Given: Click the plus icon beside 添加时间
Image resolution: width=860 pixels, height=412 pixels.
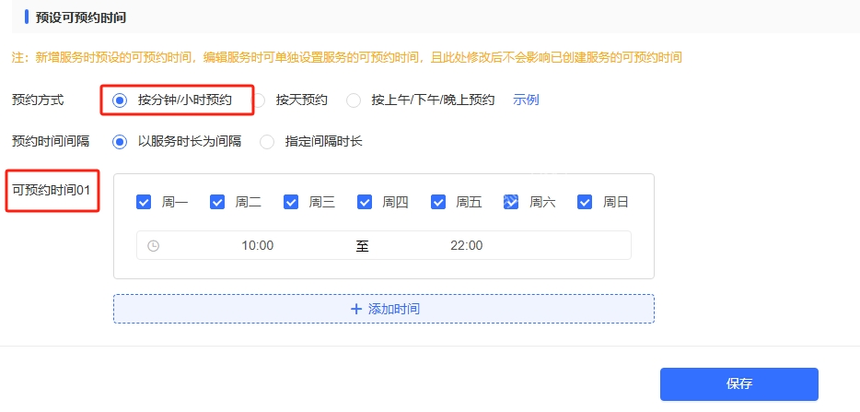Looking at the screenshot, I should pyautogui.click(x=356, y=309).
